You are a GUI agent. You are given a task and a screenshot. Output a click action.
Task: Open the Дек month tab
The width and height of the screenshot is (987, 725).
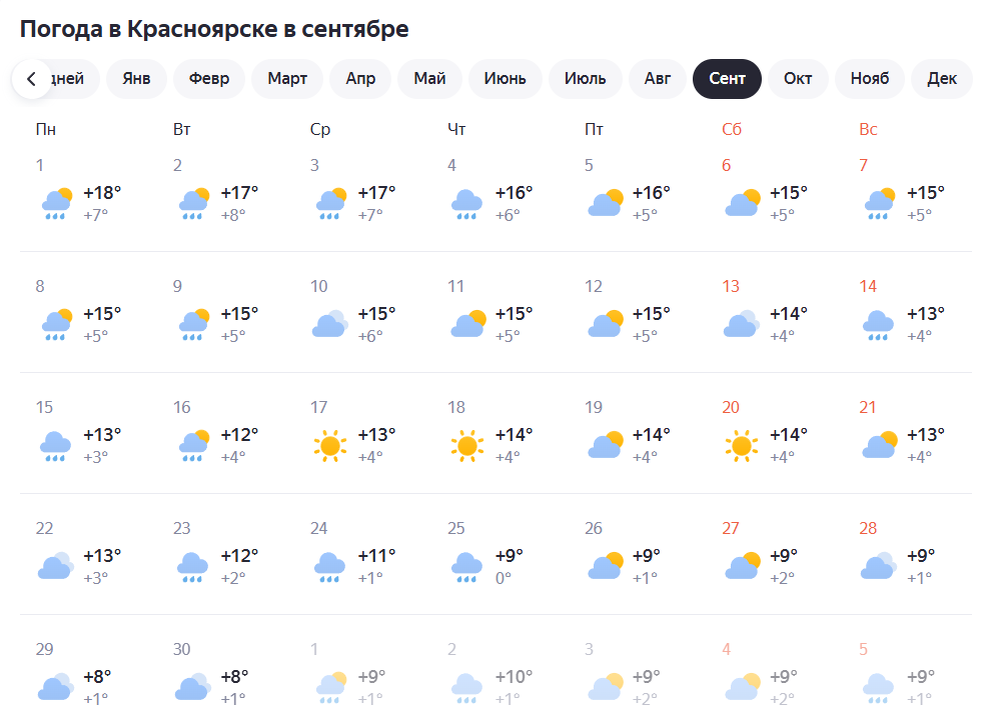[940, 79]
